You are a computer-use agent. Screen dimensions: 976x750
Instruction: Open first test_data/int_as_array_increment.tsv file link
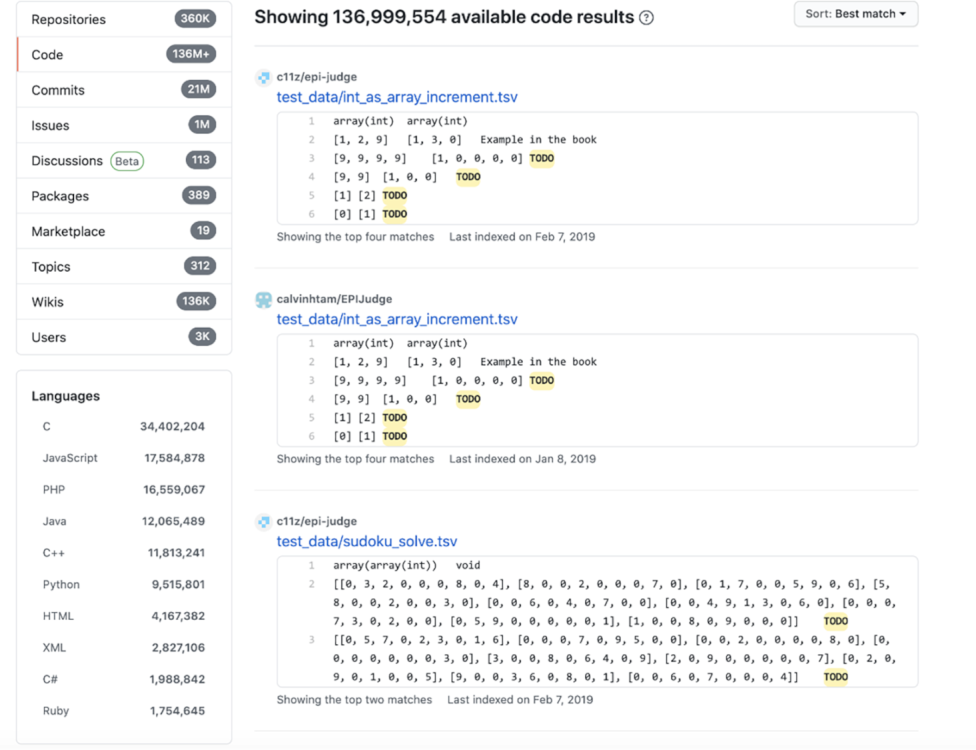tap(397, 97)
